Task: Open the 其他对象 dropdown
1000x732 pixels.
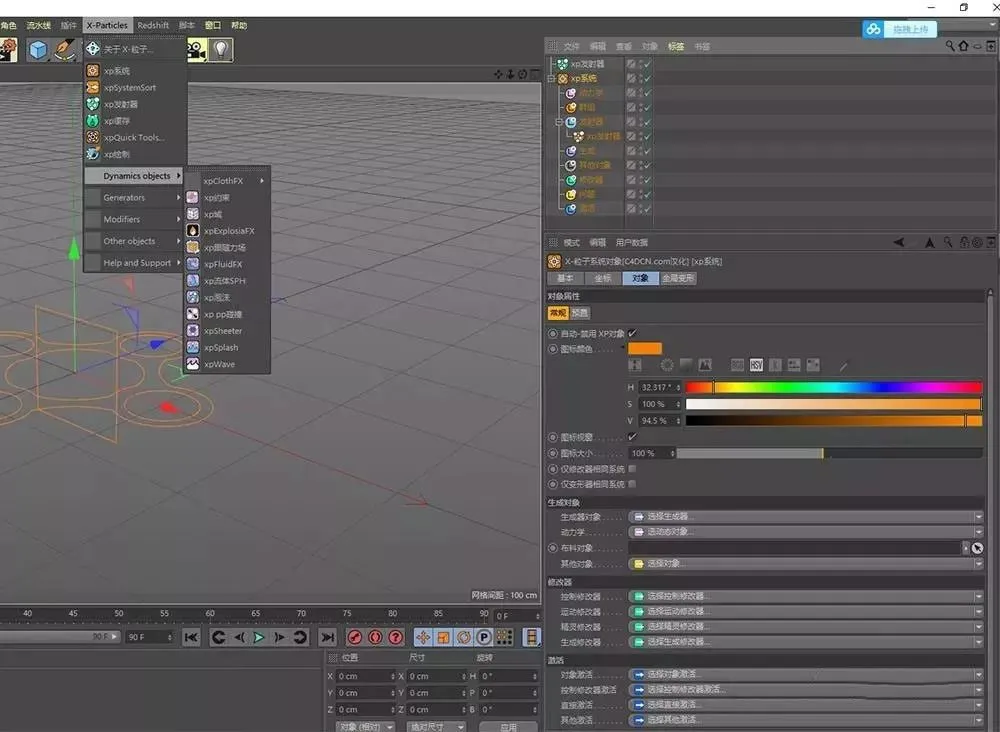Action: pos(805,564)
